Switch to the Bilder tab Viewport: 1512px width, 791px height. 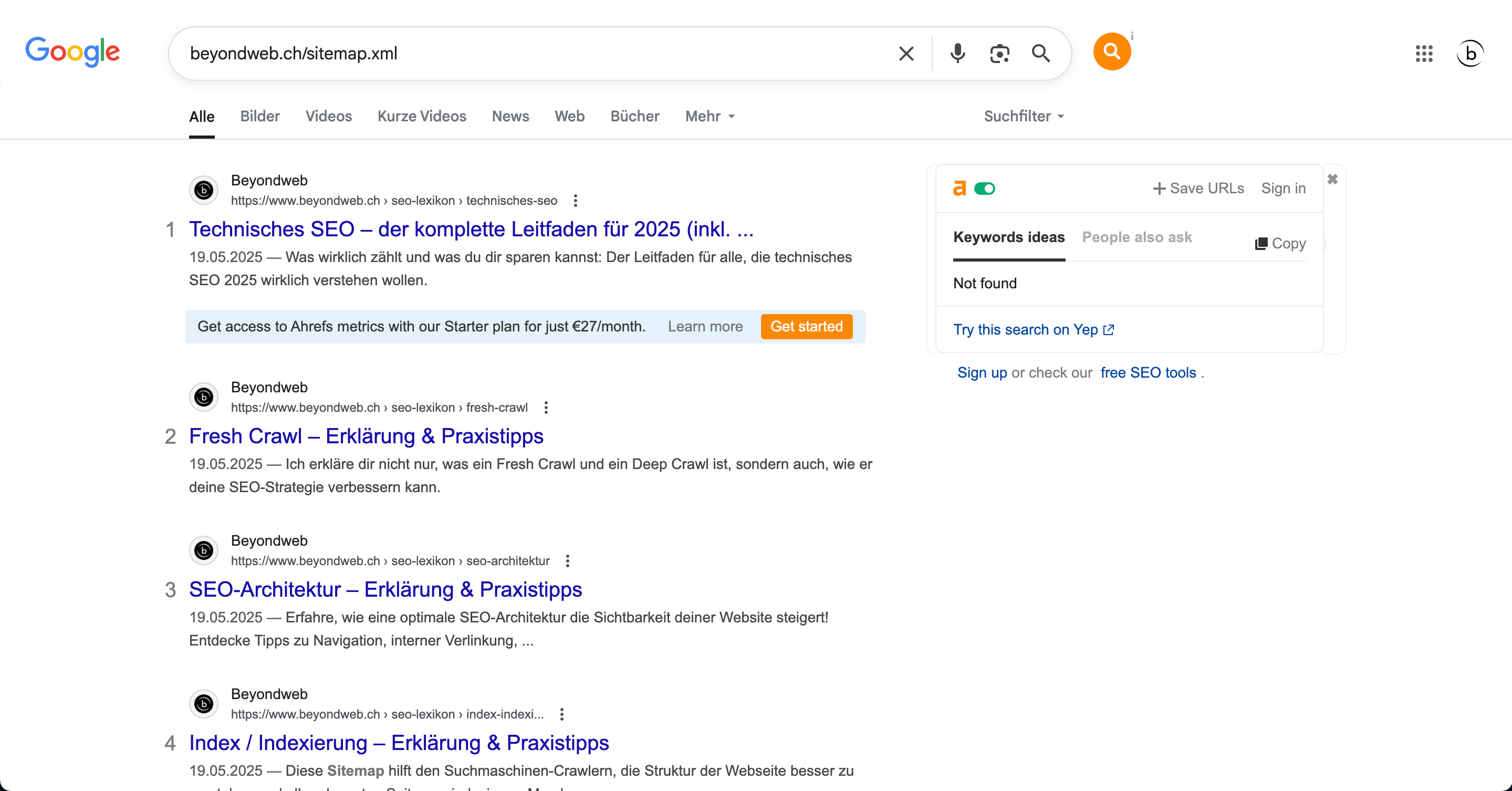(x=259, y=116)
